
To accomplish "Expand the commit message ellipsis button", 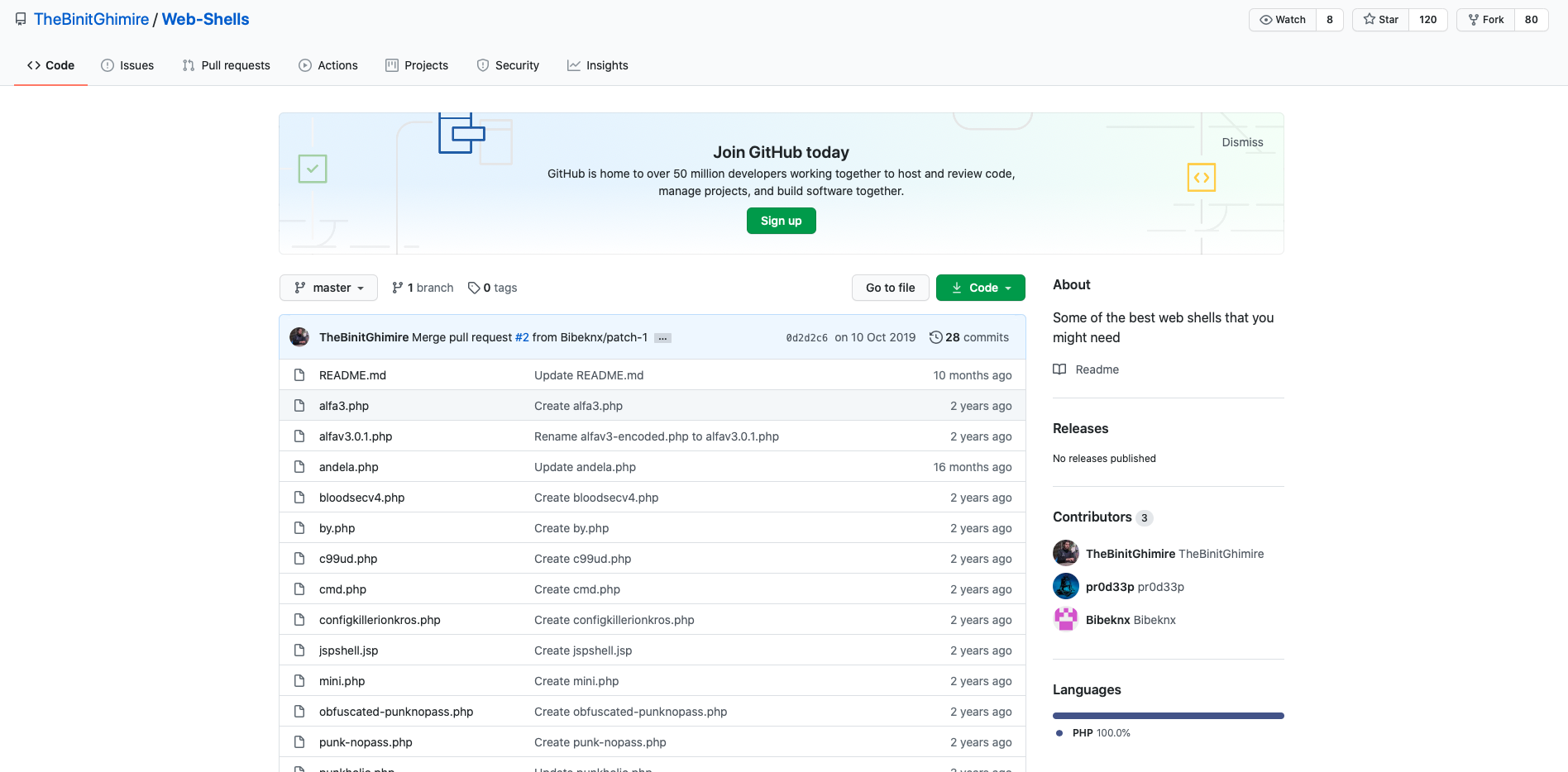I will point(662,338).
